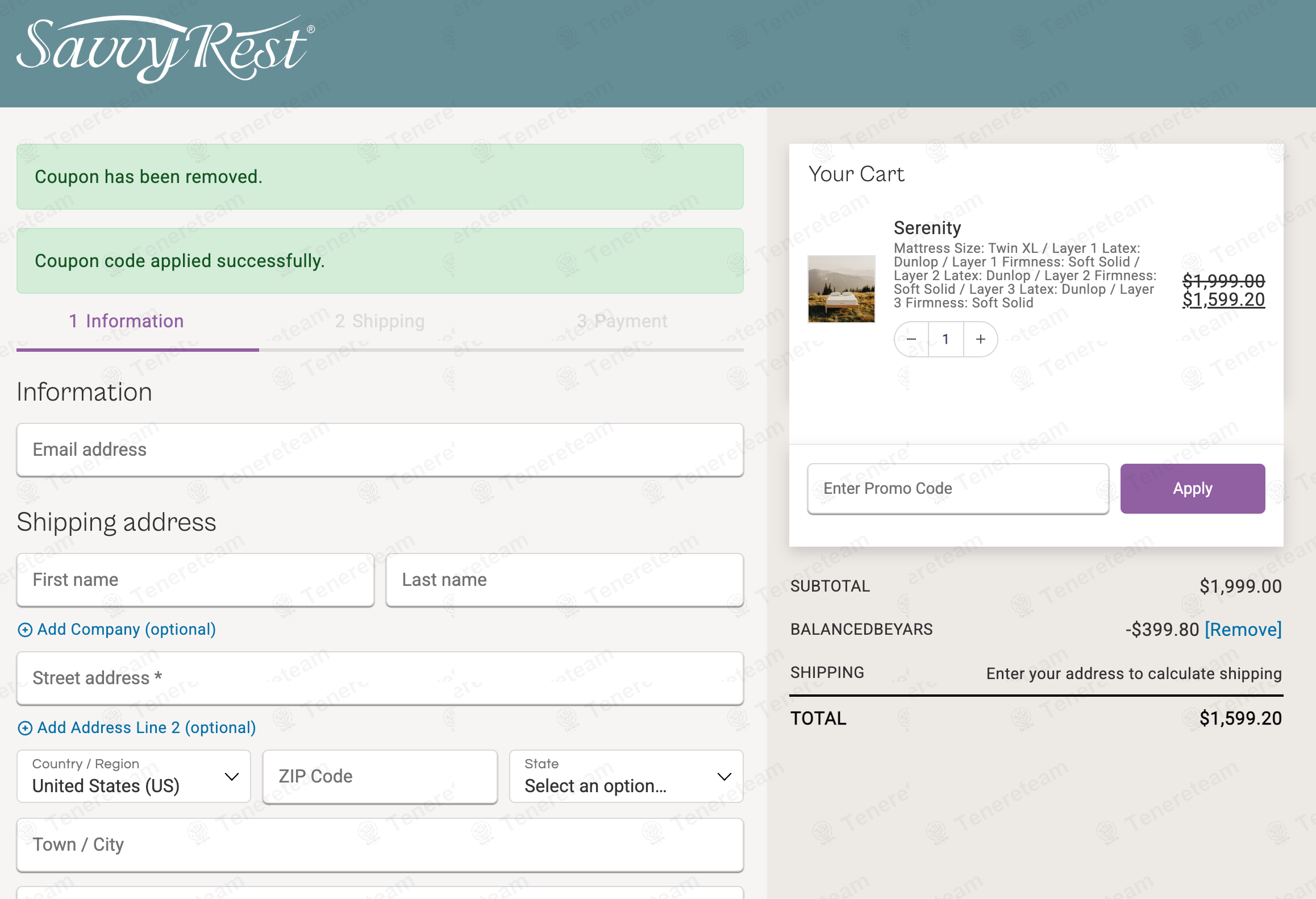1316x899 pixels.
Task: Click into the Email address field
Action: 380,449
